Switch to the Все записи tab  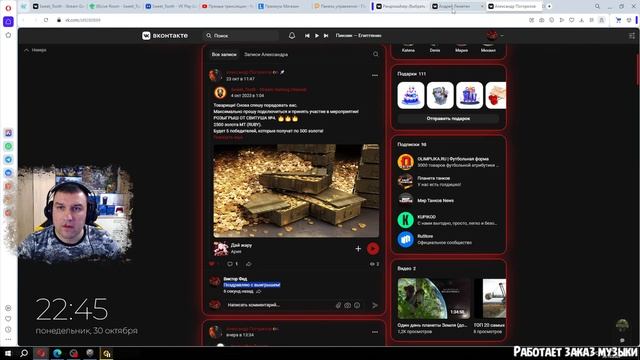tap(224, 54)
